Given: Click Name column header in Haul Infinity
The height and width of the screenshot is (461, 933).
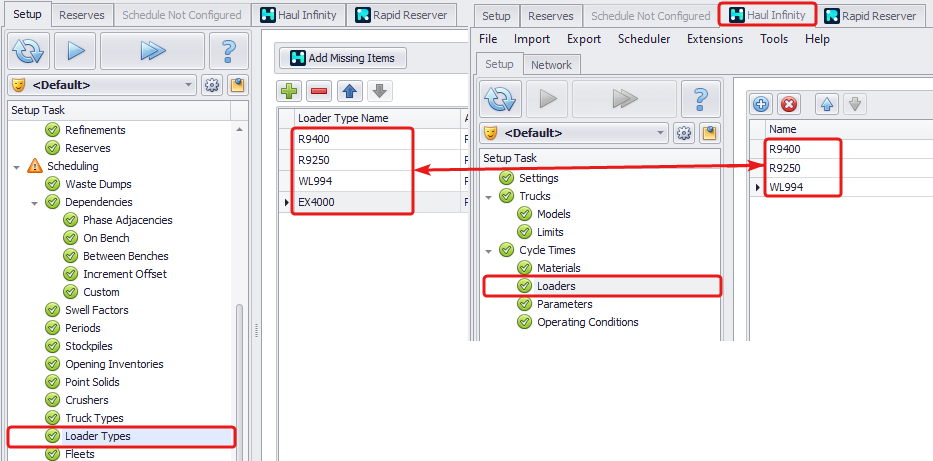Looking at the screenshot, I should click(x=848, y=129).
